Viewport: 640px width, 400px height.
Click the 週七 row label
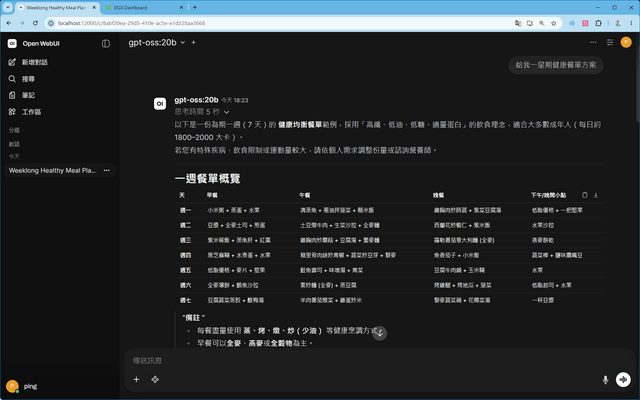pos(185,300)
